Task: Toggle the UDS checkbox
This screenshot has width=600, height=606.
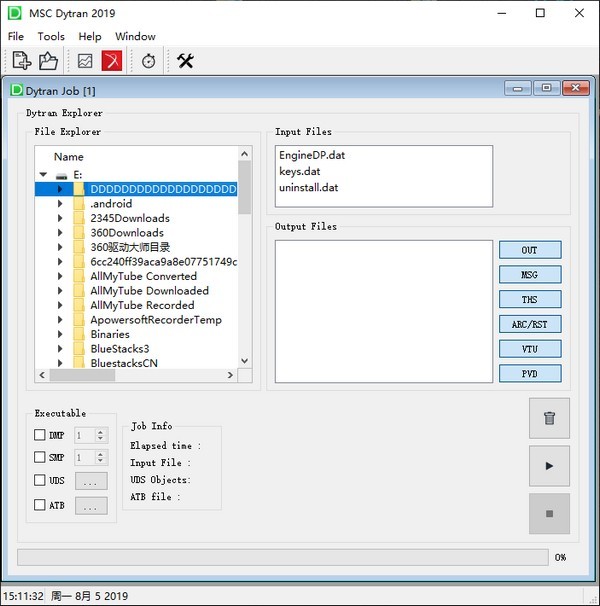Action: point(39,480)
